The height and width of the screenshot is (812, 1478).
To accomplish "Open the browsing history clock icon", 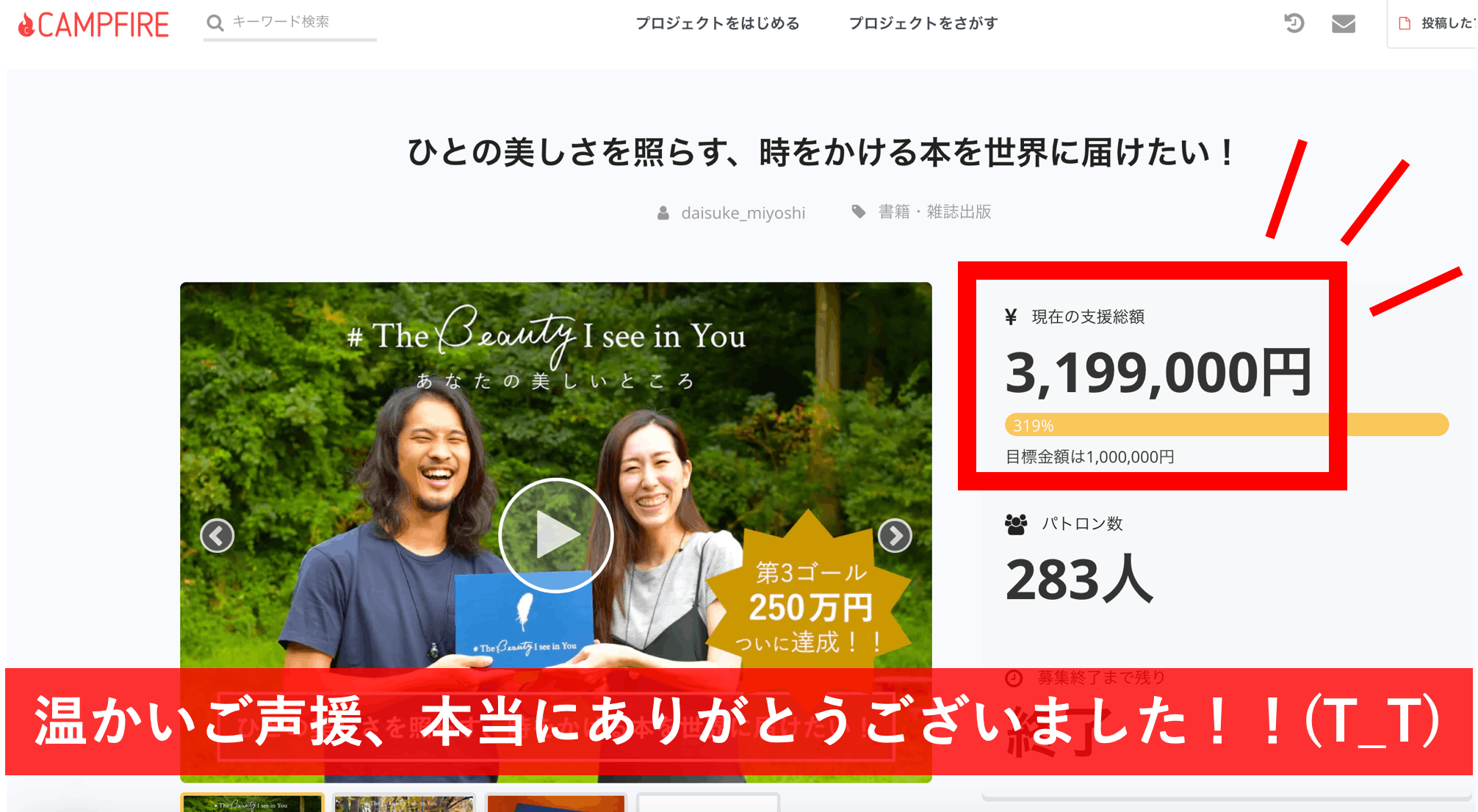I will coord(1294,23).
